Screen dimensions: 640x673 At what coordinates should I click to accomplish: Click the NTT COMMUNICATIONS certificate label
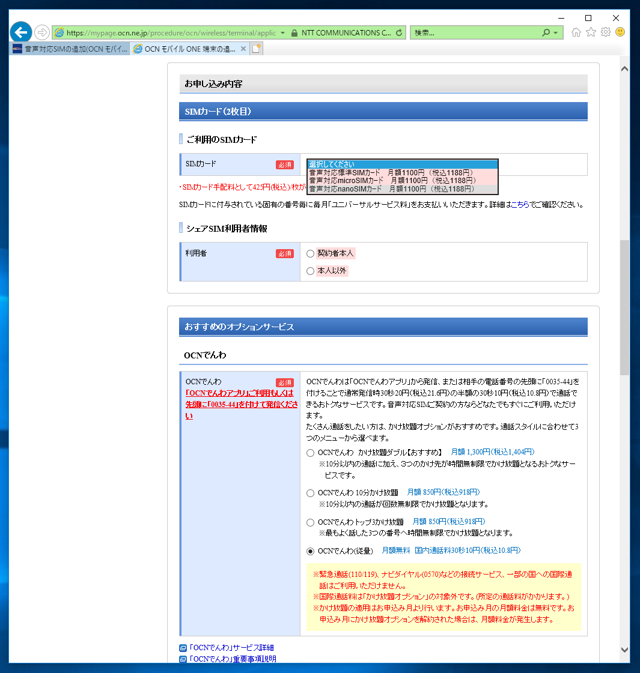(x=346, y=33)
